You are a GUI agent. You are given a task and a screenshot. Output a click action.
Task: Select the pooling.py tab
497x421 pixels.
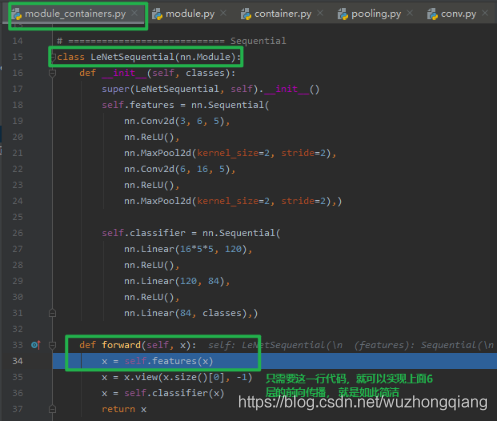(x=369, y=14)
